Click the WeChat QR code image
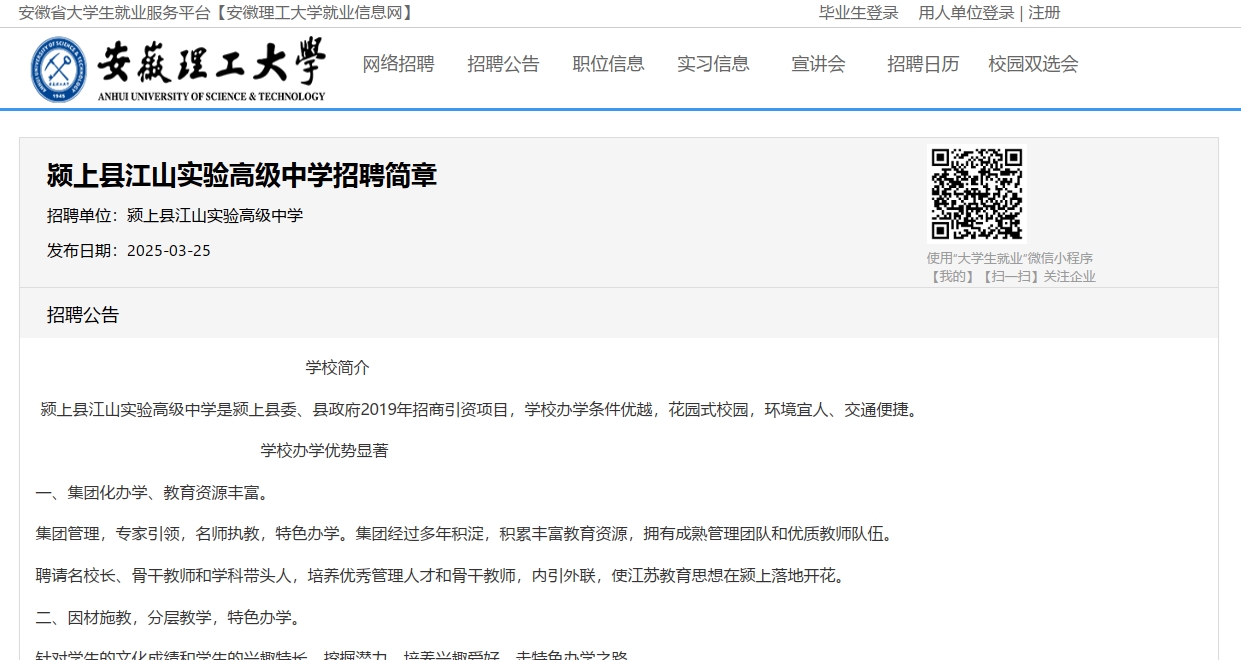This screenshot has width=1241, height=660. pyautogui.click(x=976, y=194)
